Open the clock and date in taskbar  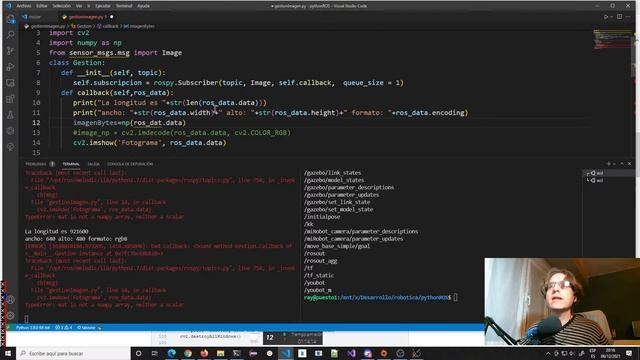tap(610, 353)
